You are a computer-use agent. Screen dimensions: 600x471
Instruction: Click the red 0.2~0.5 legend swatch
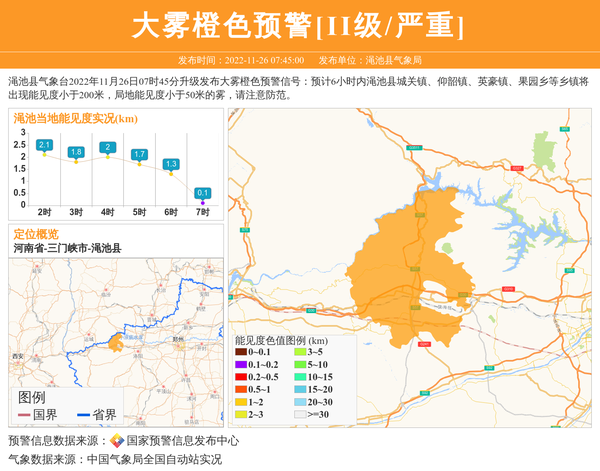pyautogui.click(x=241, y=376)
